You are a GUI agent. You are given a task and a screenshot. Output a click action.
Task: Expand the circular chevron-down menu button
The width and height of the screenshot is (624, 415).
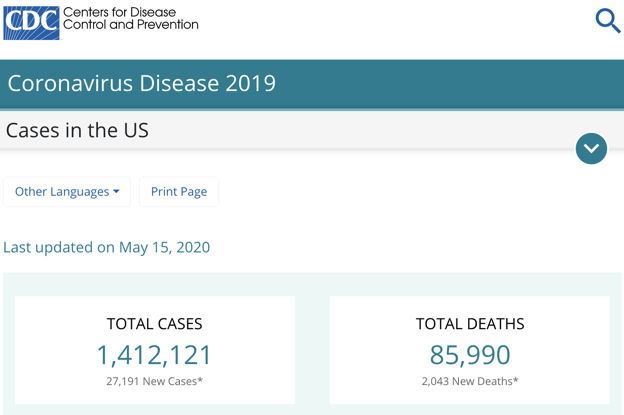591,148
